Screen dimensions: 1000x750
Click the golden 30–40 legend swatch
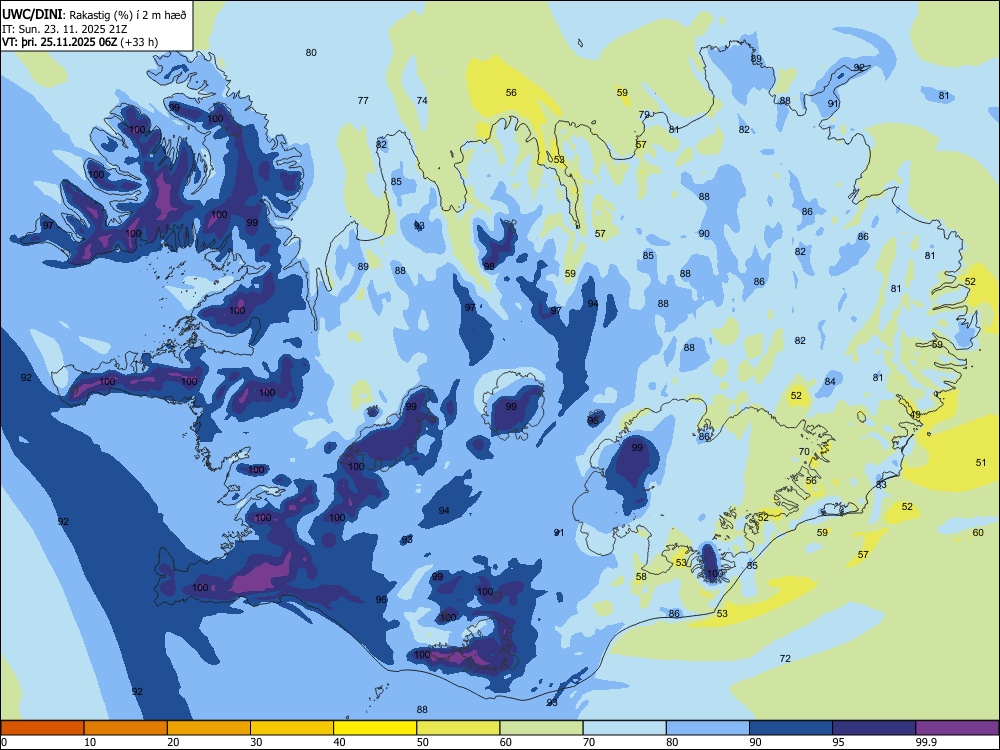tap(292, 728)
